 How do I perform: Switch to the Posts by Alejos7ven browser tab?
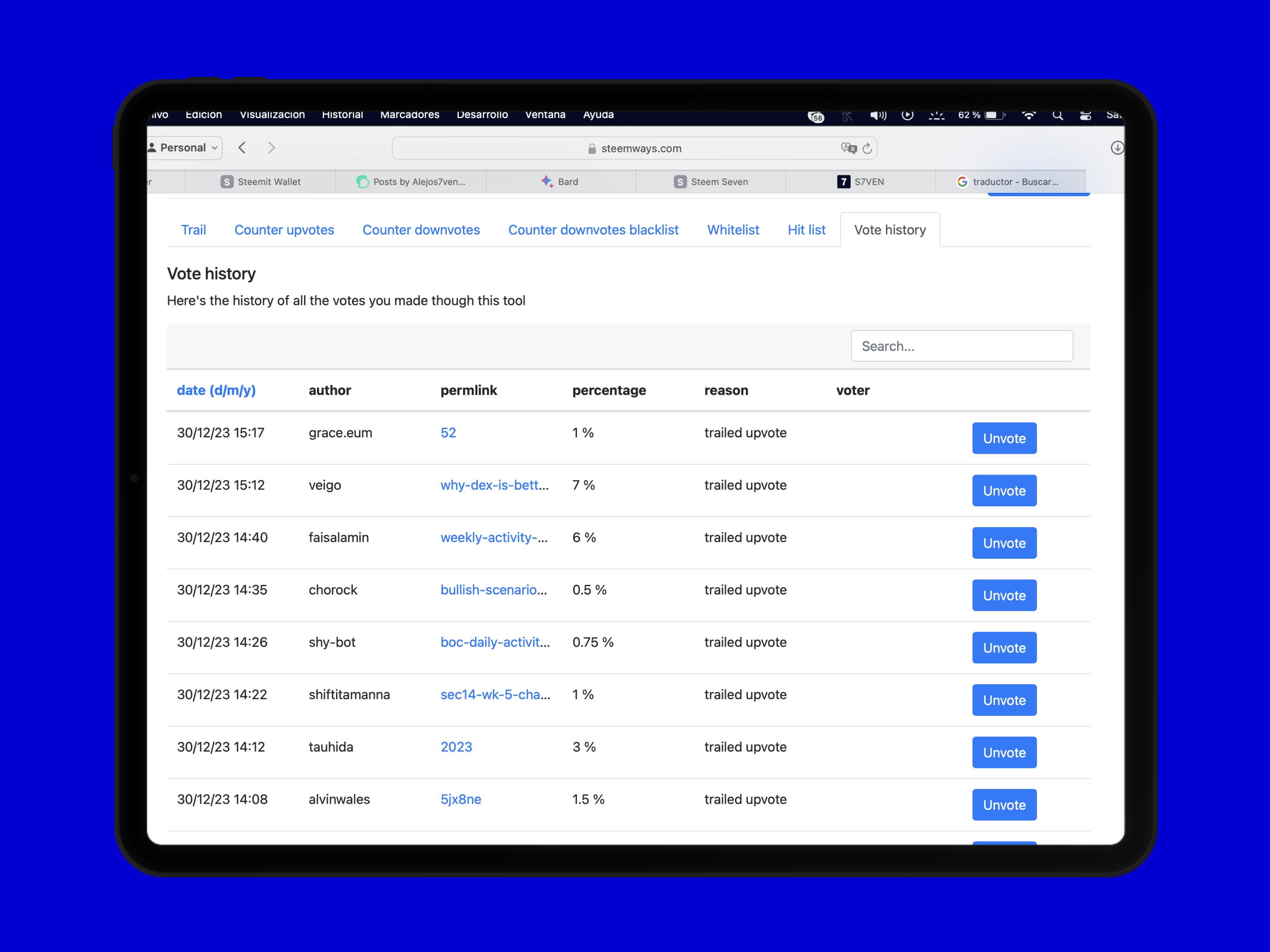click(x=411, y=181)
